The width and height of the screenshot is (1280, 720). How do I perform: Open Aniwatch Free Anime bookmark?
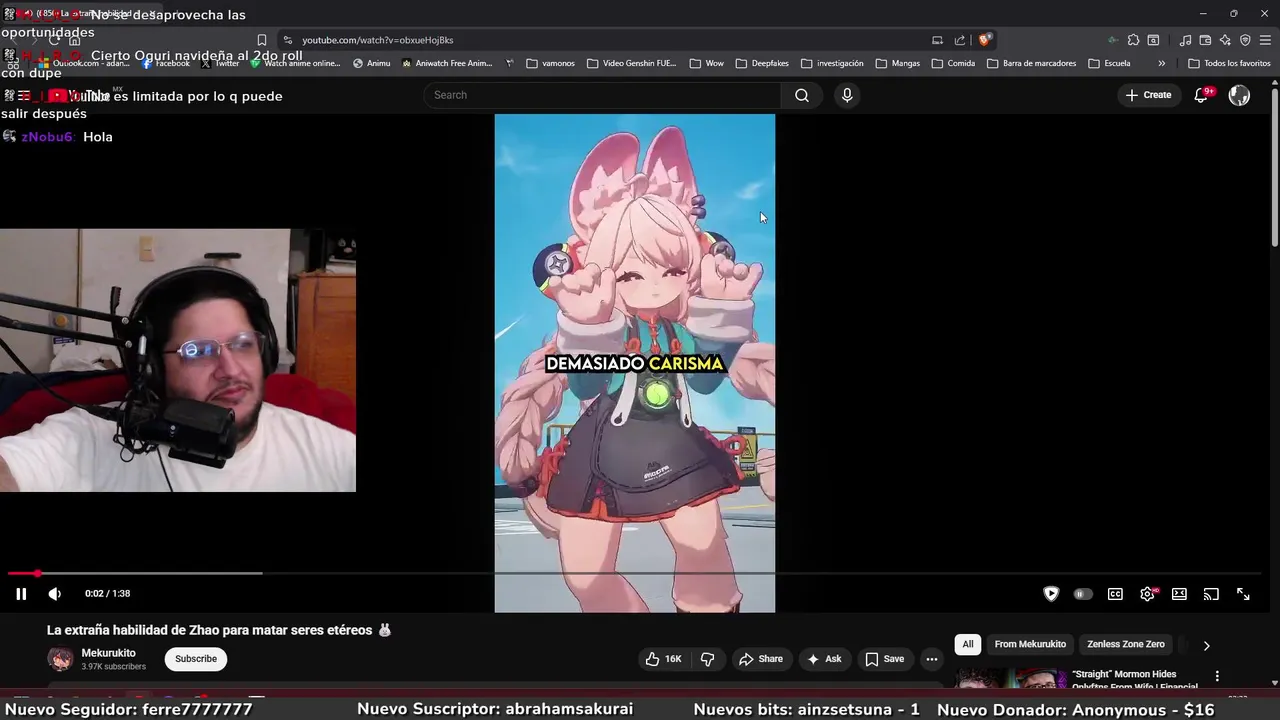point(447,63)
